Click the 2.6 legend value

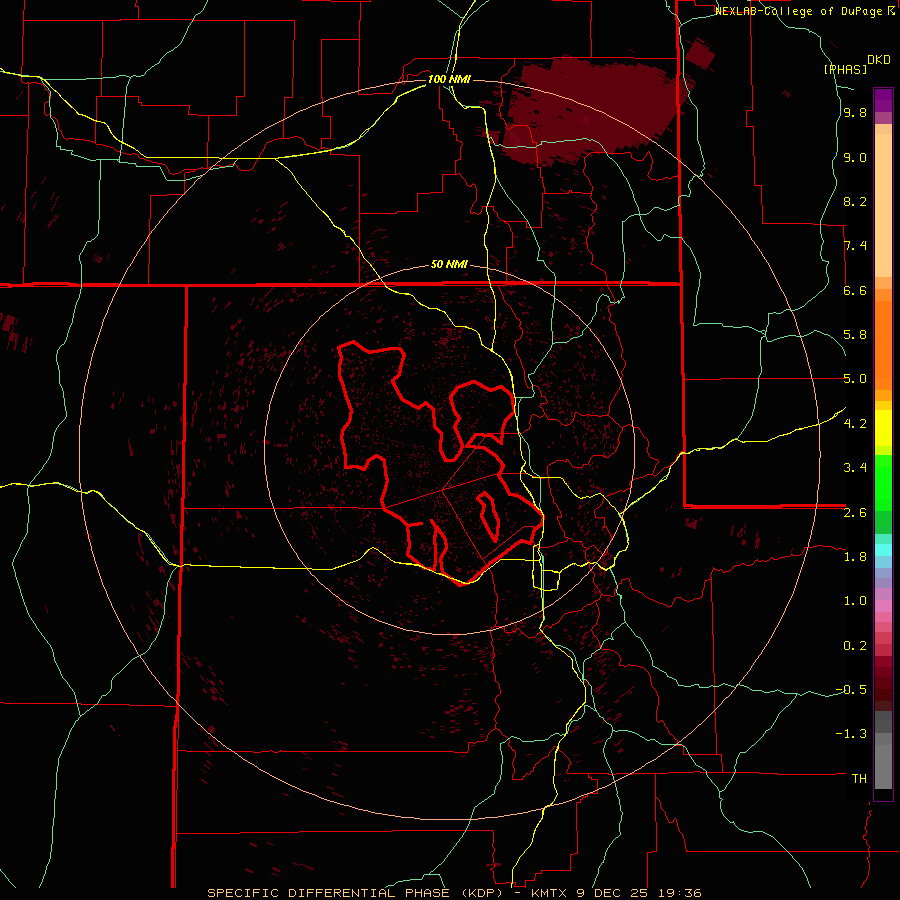(855, 512)
